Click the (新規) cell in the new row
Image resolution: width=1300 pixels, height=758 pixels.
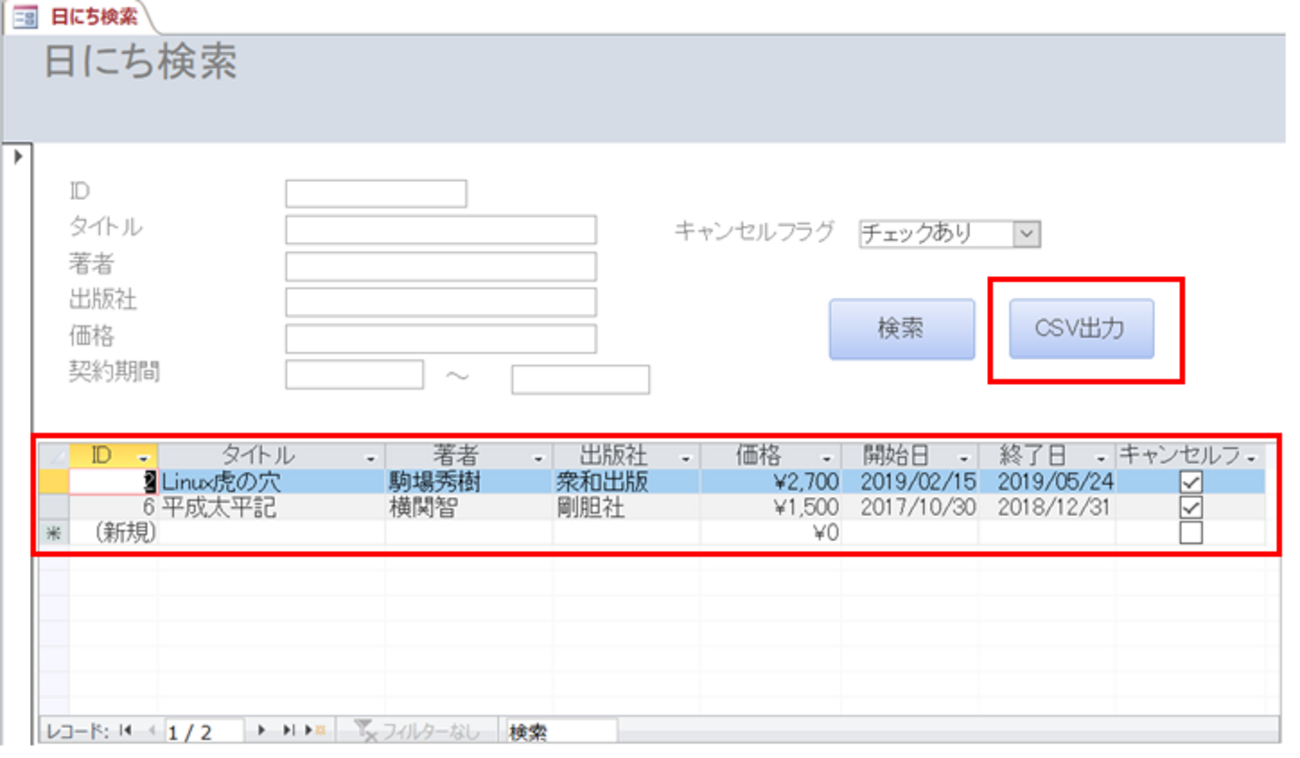click(x=113, y=533)
